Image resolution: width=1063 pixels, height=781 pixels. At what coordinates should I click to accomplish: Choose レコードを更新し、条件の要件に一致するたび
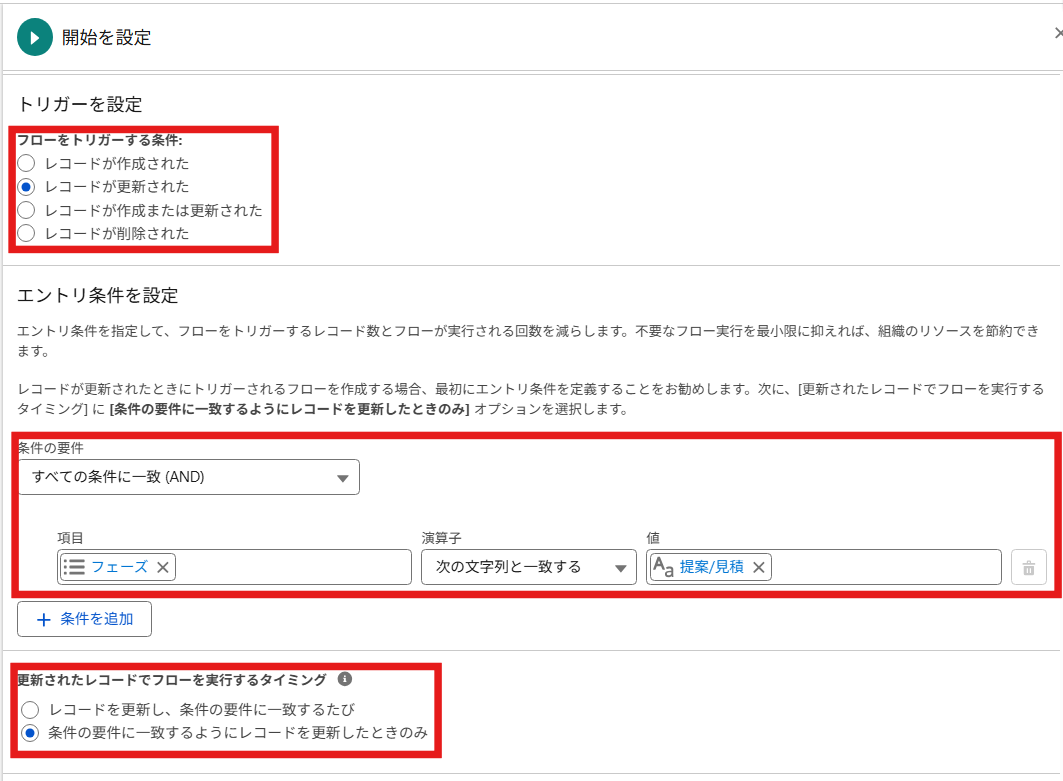tap(31, 709)
